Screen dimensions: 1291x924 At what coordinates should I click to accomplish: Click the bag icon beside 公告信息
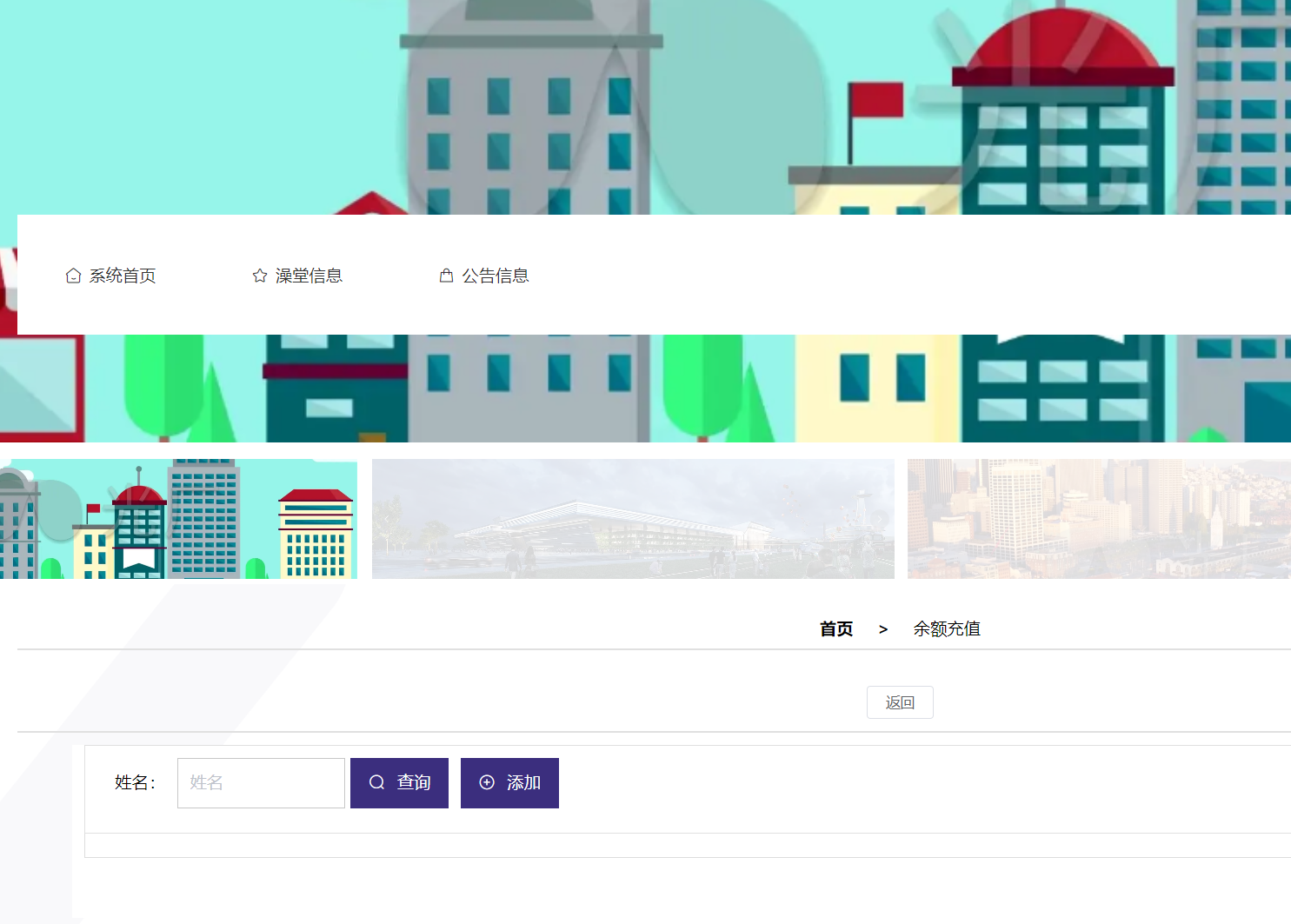[x=447, y=275]
